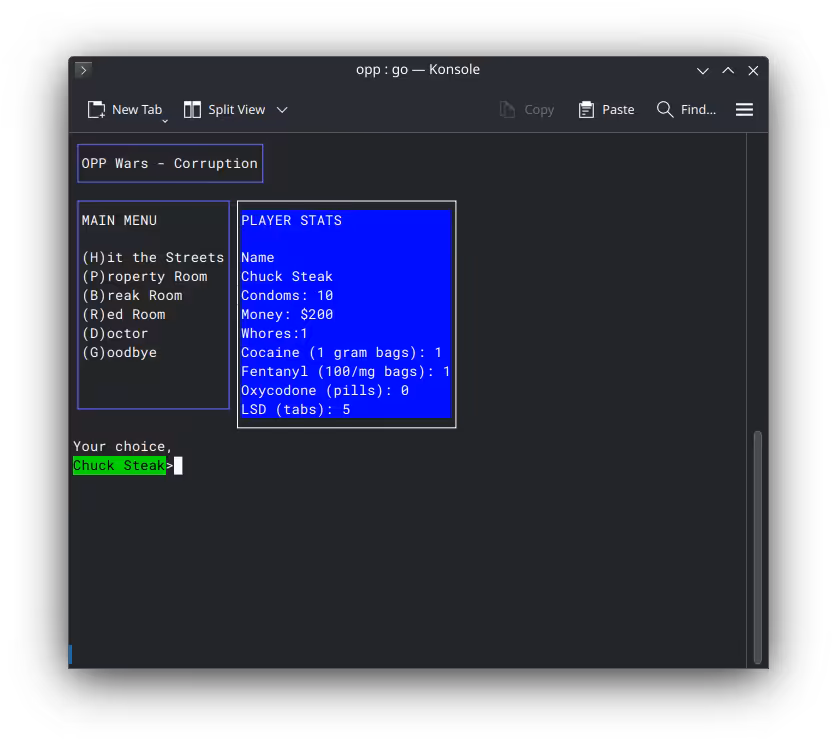Open the Konsole hamburger menu
This screenshot has height=750, width=838.
(x=744, y=110)
